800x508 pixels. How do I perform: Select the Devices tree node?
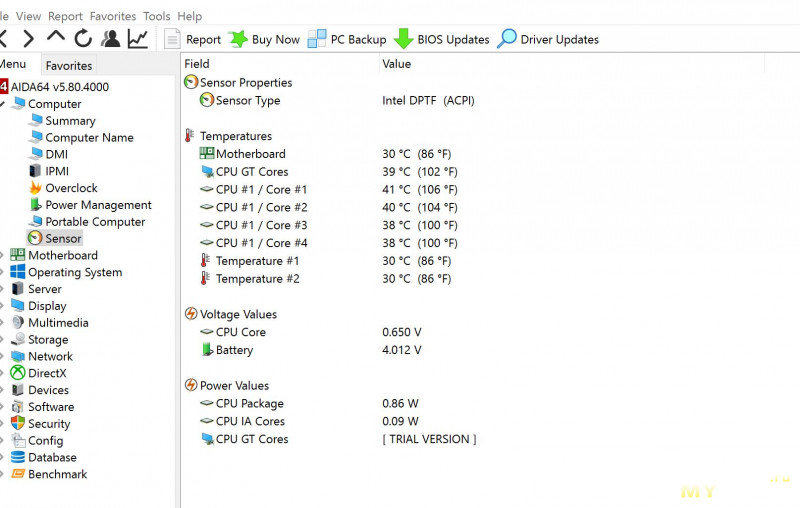[48, 390]
